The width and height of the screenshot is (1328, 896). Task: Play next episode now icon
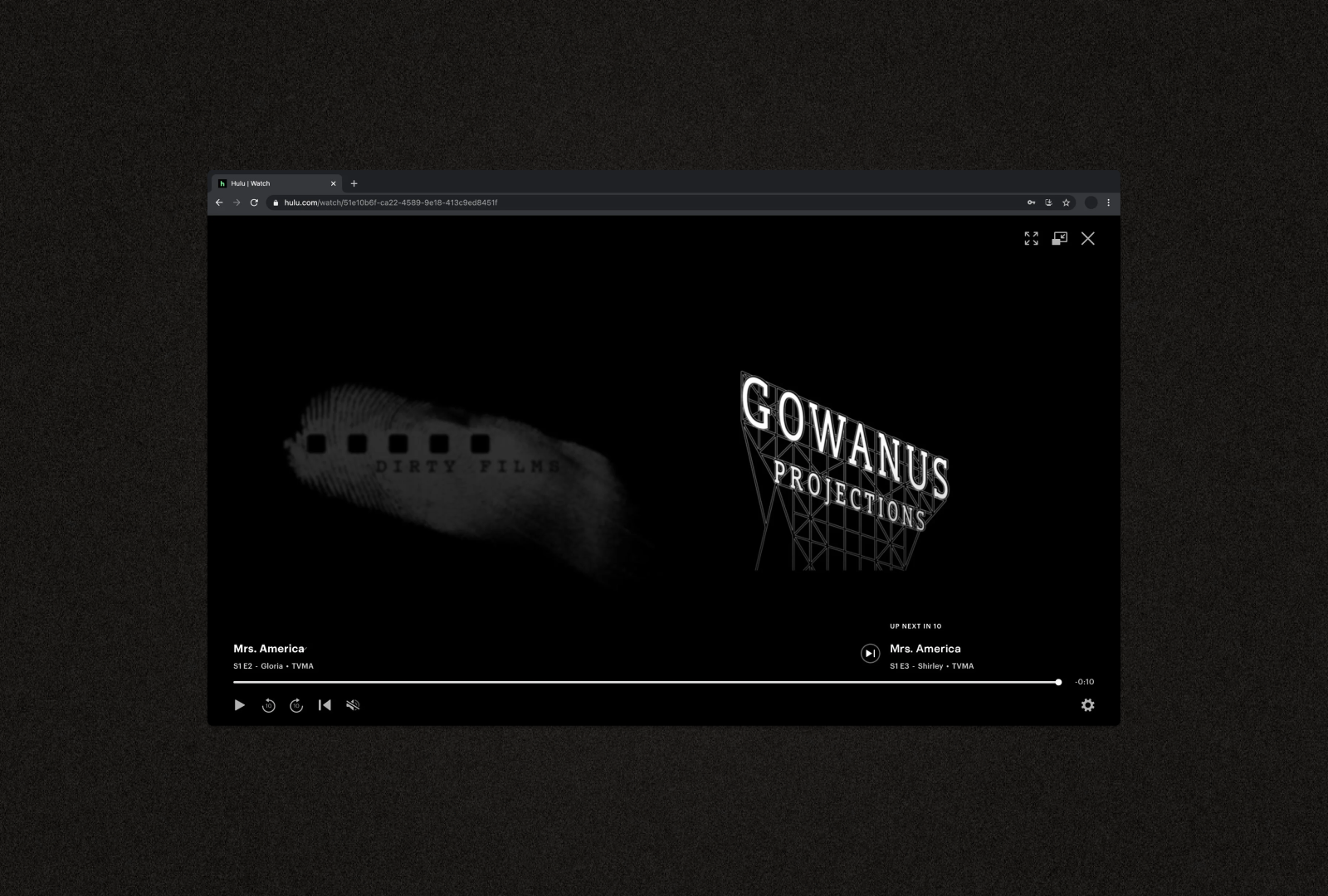[870, 654]
